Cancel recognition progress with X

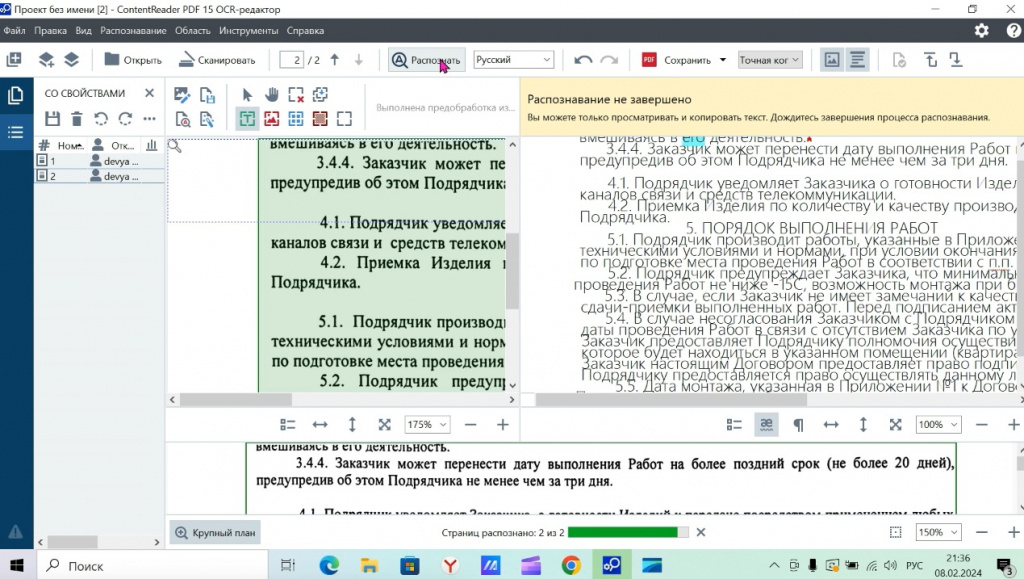coord(701,533)
